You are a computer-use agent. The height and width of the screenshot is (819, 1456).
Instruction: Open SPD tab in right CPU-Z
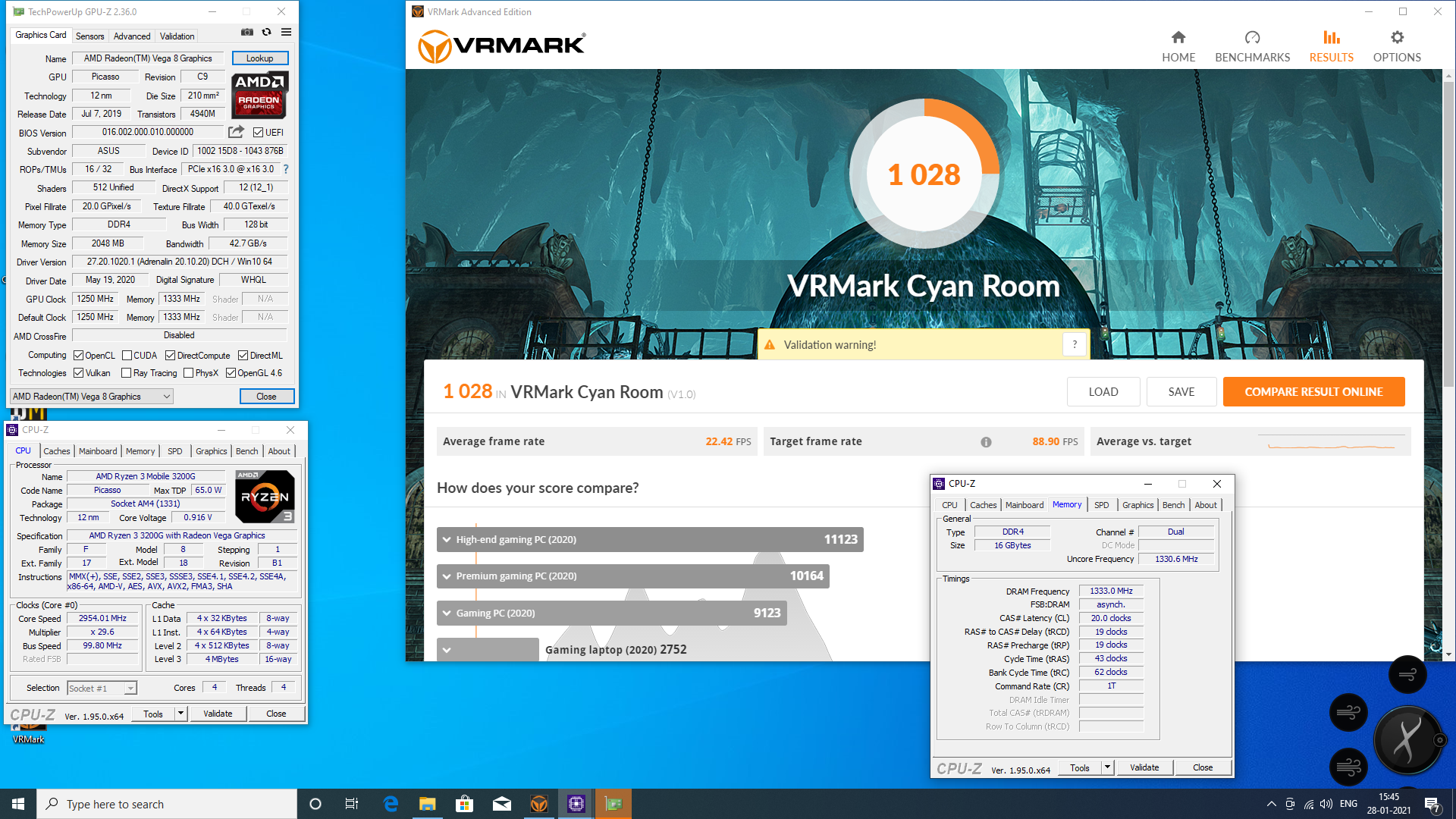click(1101, 505)
